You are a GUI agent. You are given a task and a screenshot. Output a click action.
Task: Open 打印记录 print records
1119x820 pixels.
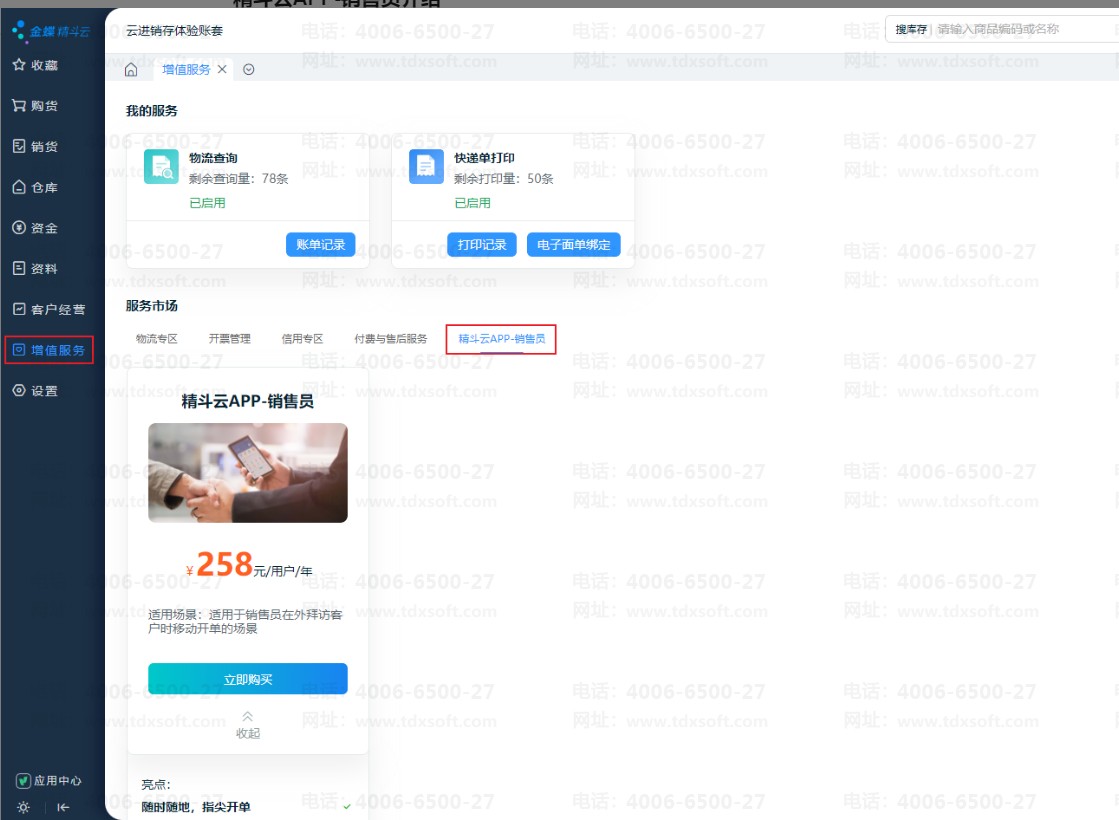tap(482, 245)
